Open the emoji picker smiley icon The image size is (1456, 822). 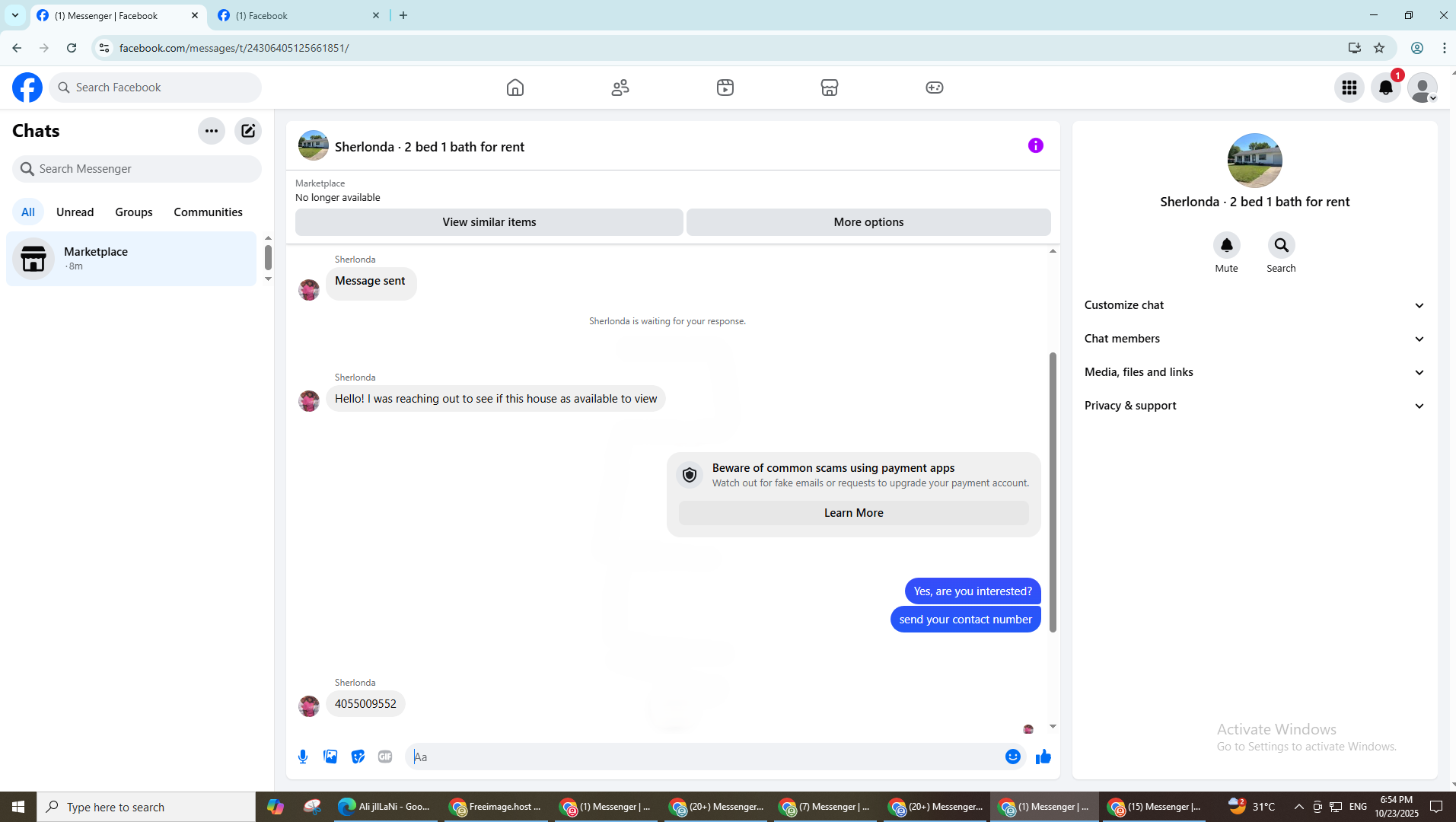(x=1013, y=757)
